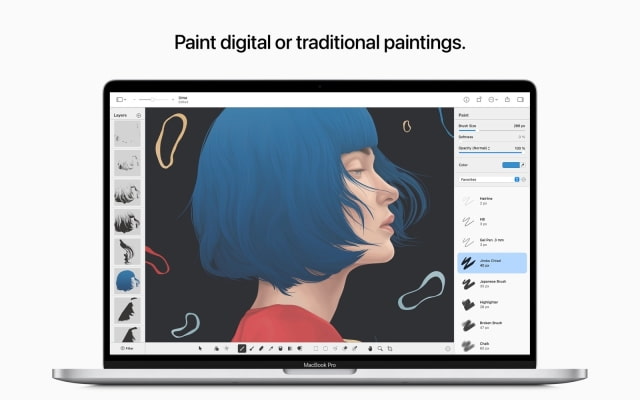Select the HB pencil brush
This screenshot has height=400, width=640.
[492, 222]
